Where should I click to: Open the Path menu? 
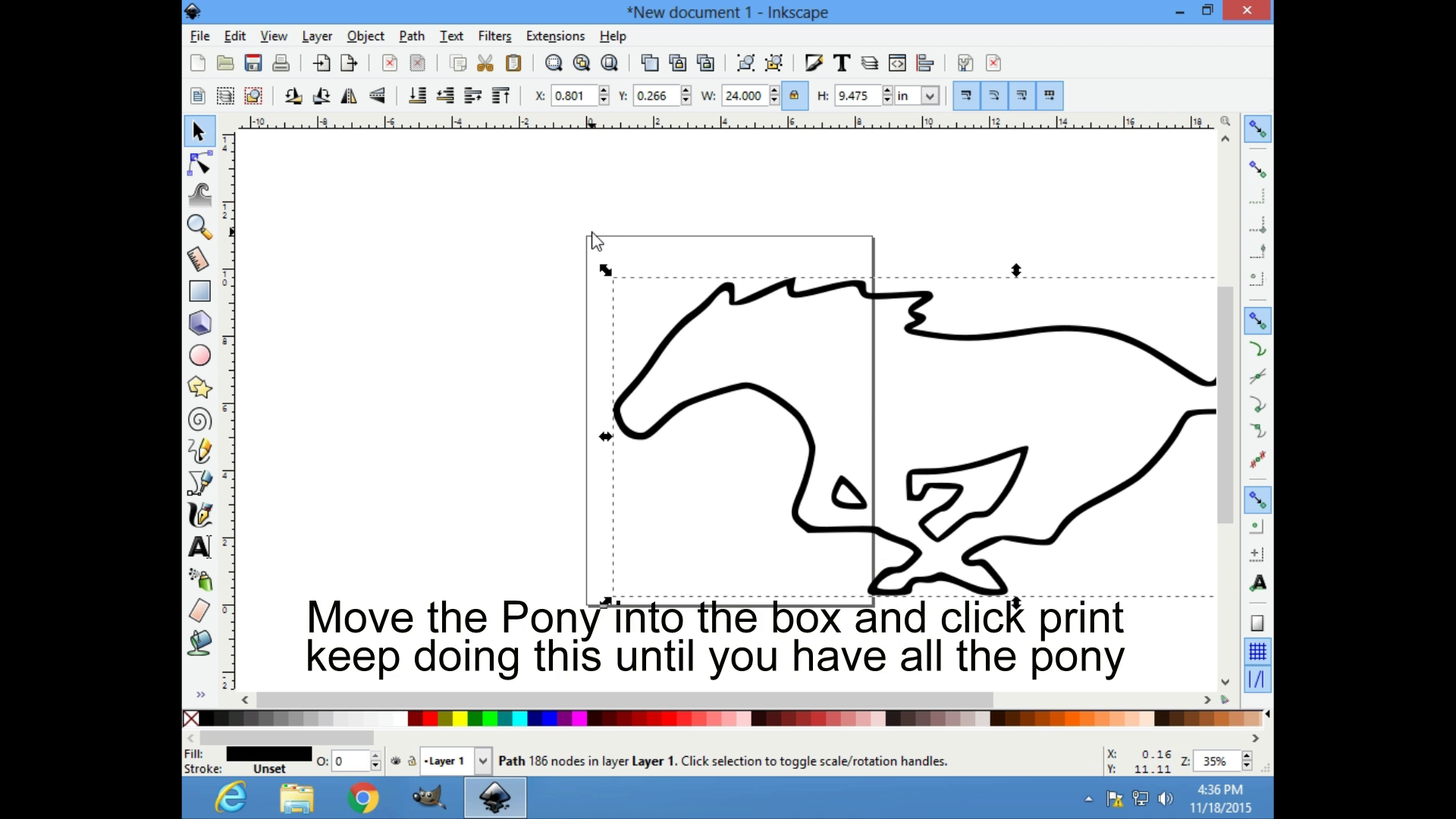(x=412, y=36)
